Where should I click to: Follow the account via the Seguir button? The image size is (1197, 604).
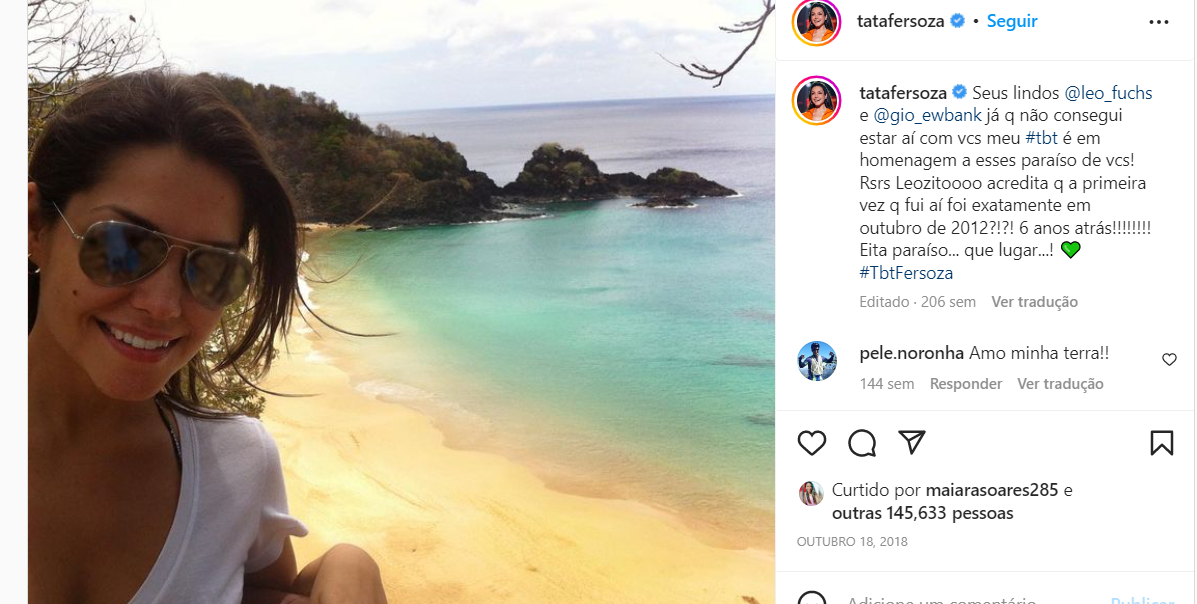point(1011,20)
